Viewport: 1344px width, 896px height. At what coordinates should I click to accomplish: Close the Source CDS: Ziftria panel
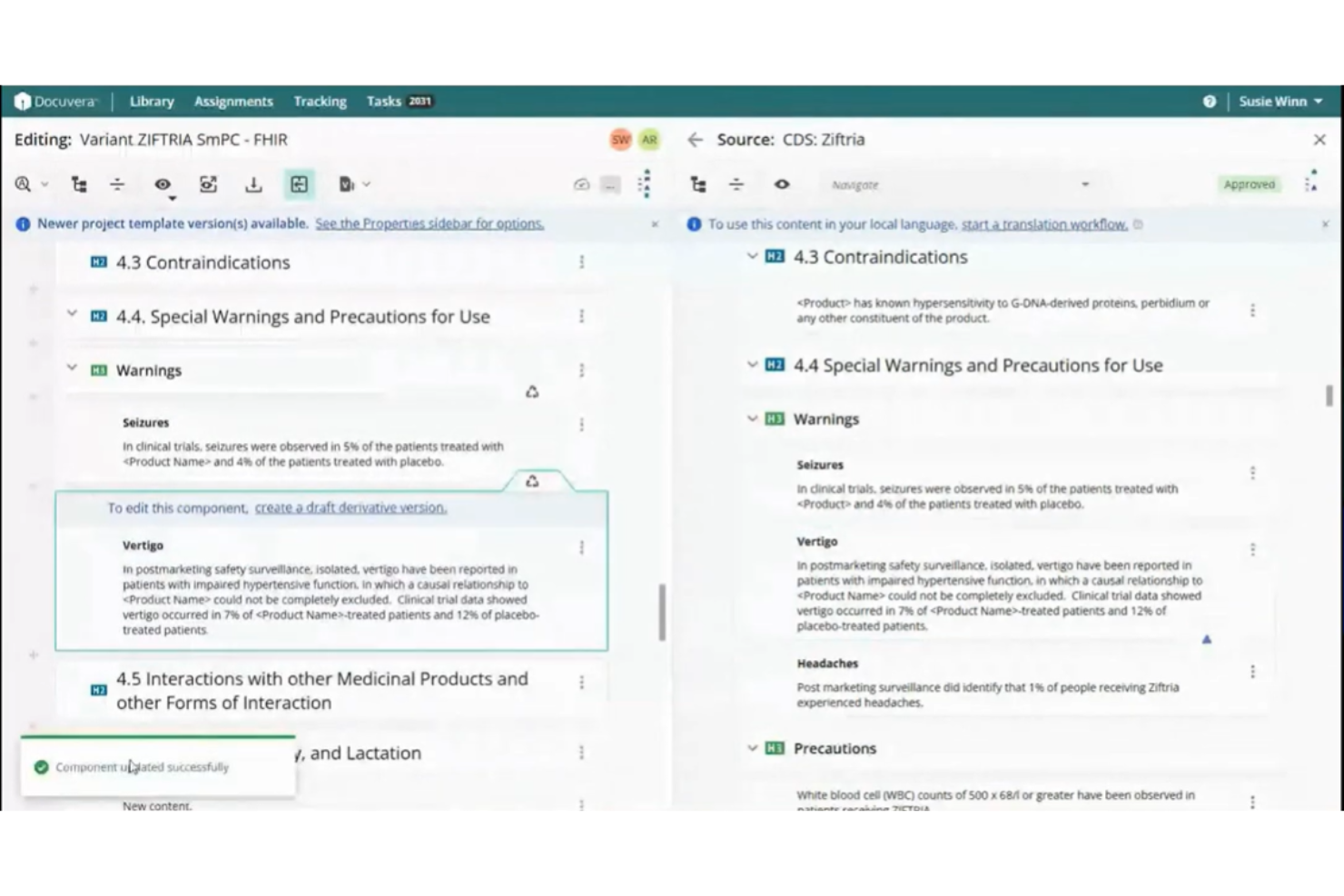point(1319,140)
